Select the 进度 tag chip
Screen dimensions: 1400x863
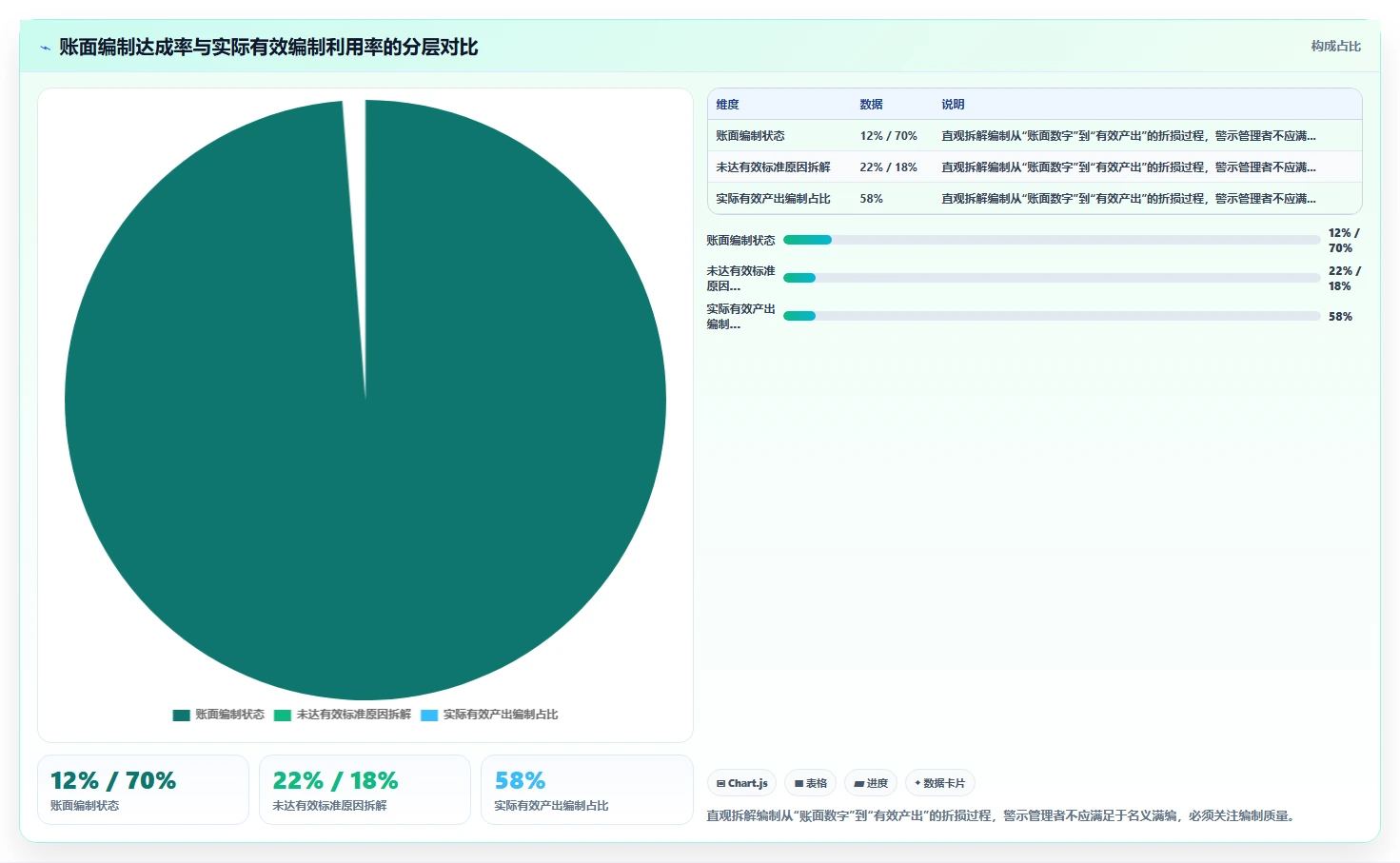tap(871, 783)
